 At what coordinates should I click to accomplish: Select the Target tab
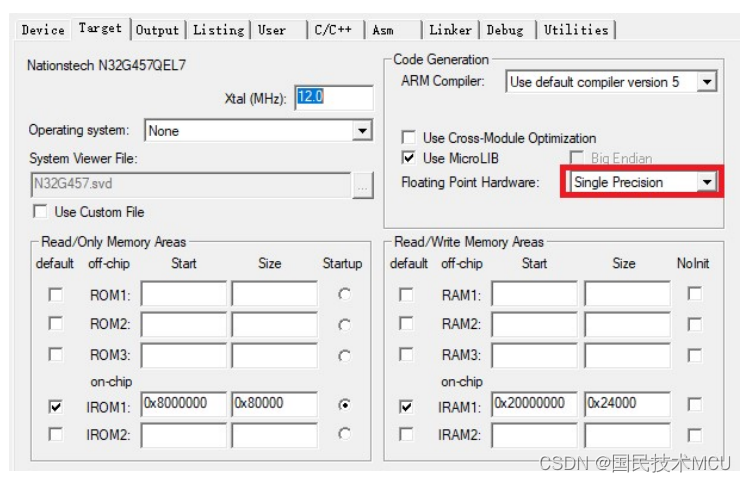coord(100,29)
